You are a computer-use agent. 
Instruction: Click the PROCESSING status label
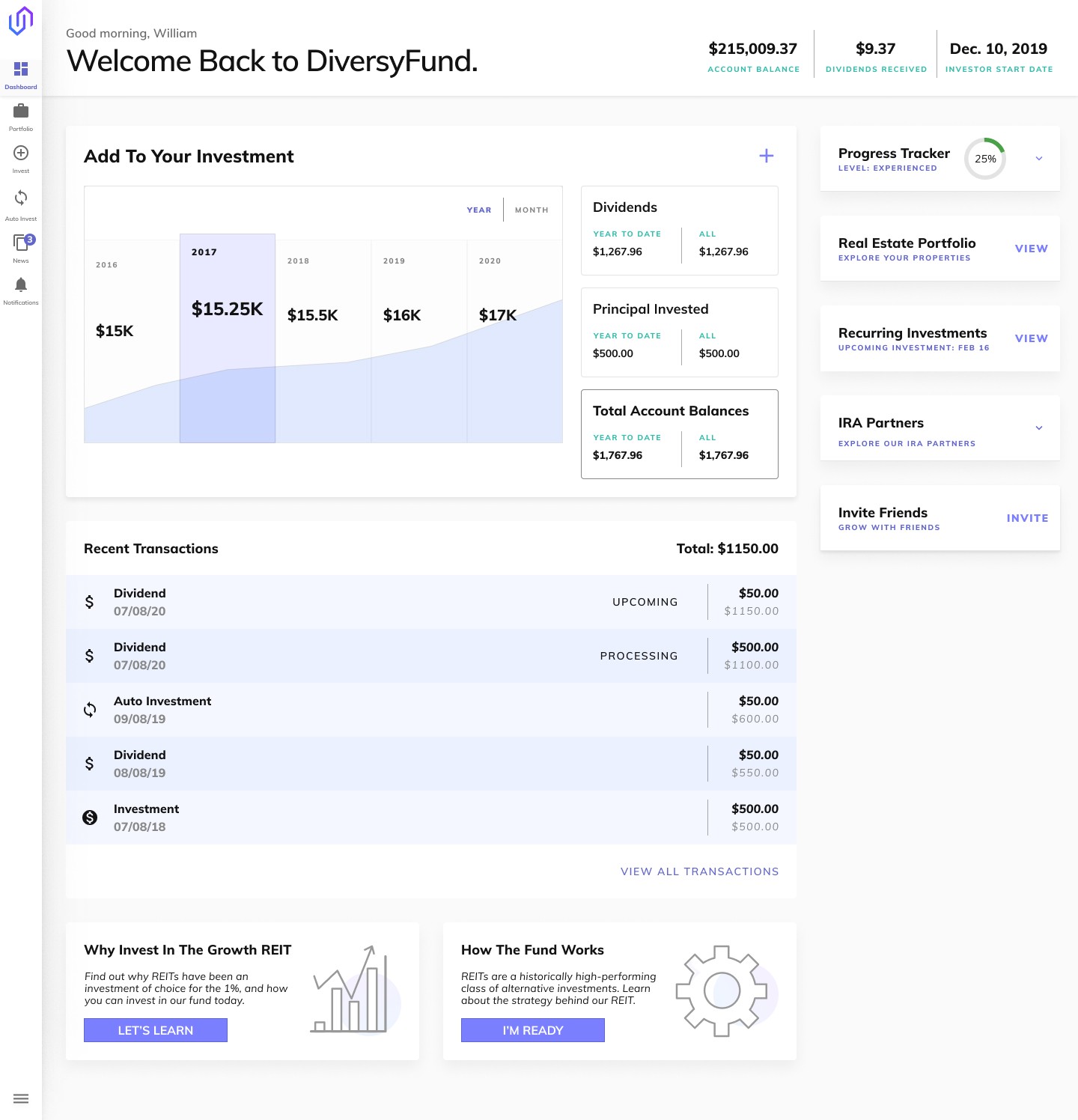point(639,656)
